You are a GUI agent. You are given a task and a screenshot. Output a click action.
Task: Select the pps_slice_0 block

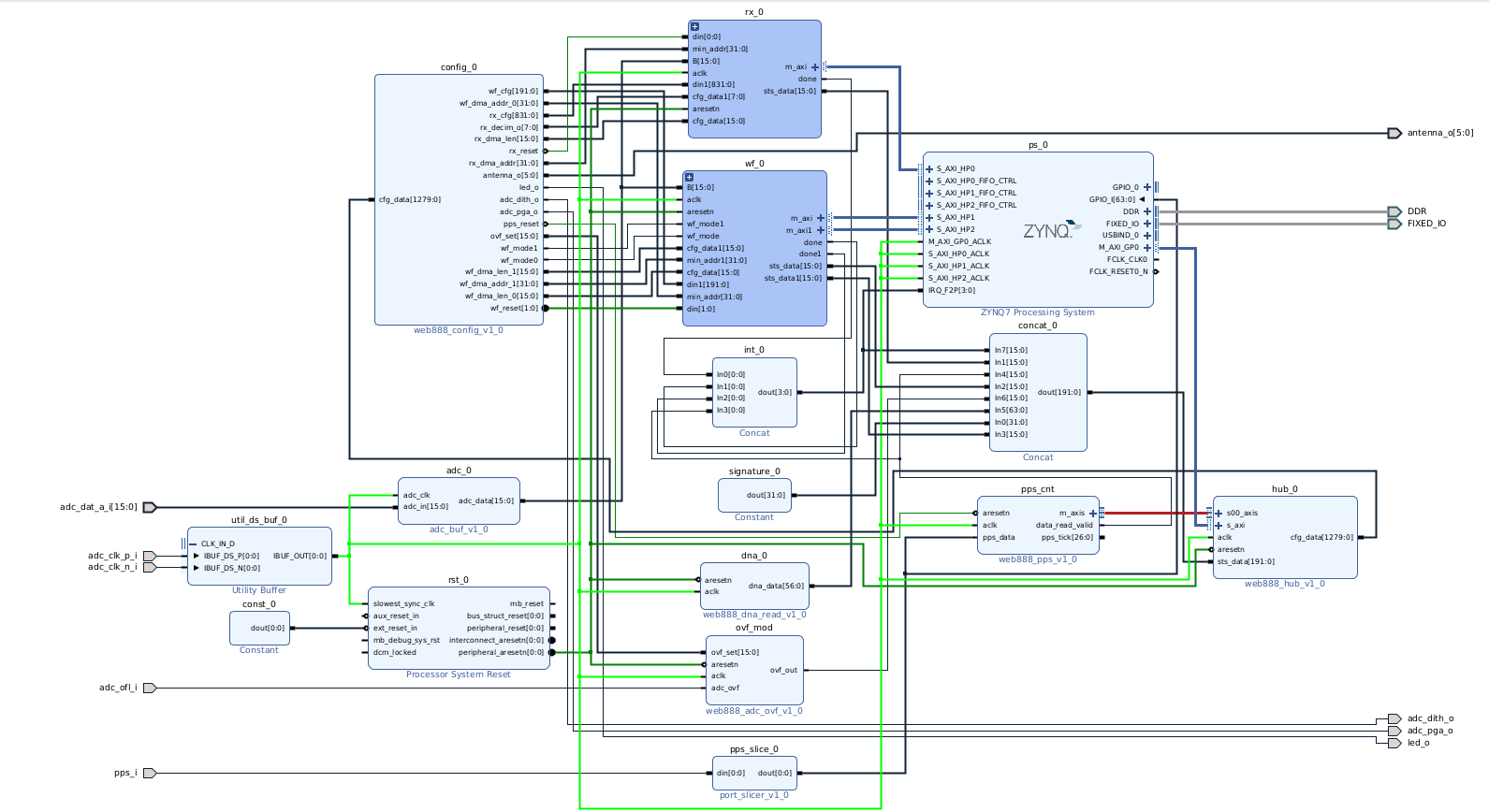pos(754,774)
